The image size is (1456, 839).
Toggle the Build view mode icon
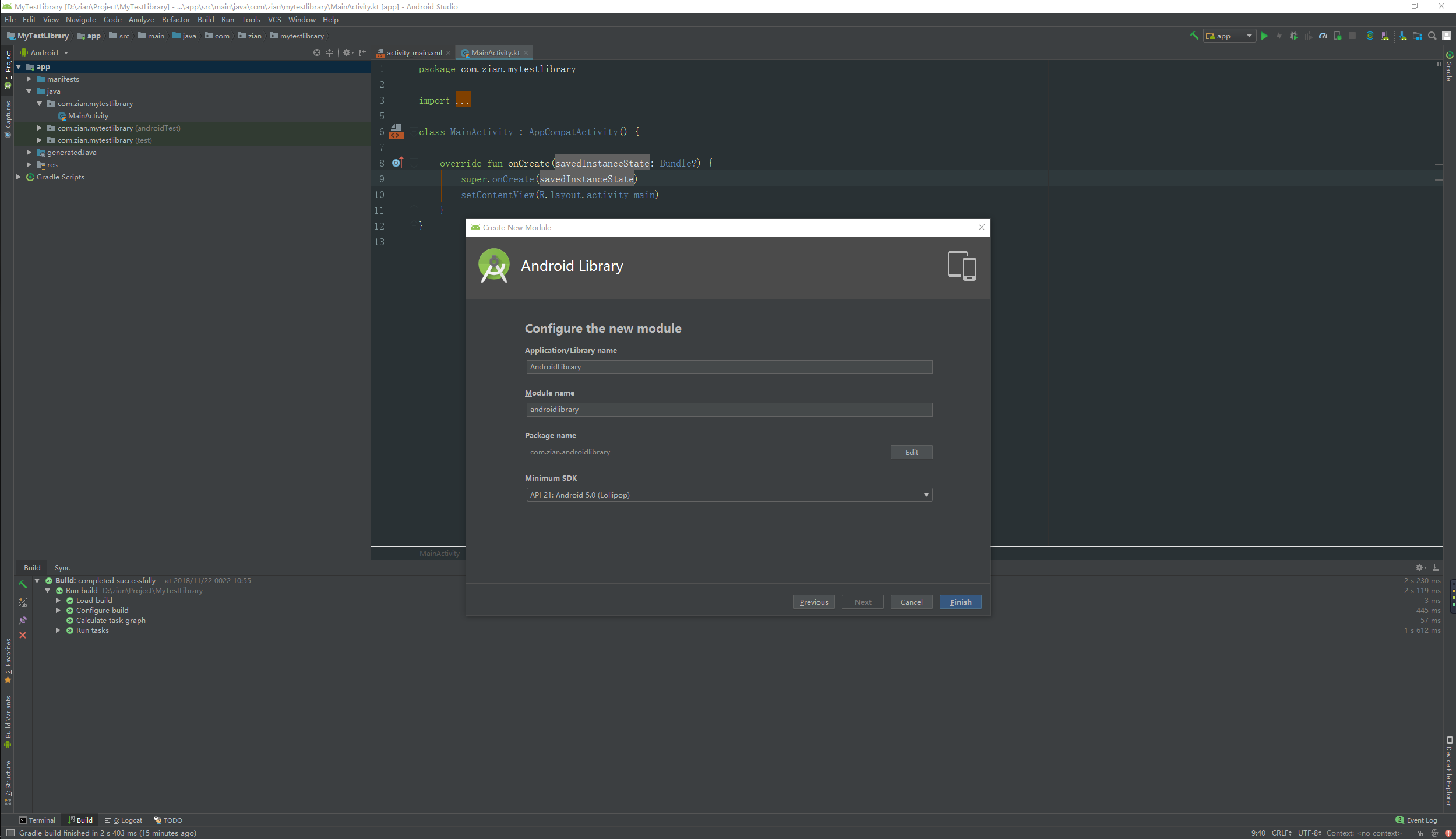pos(23,603)
